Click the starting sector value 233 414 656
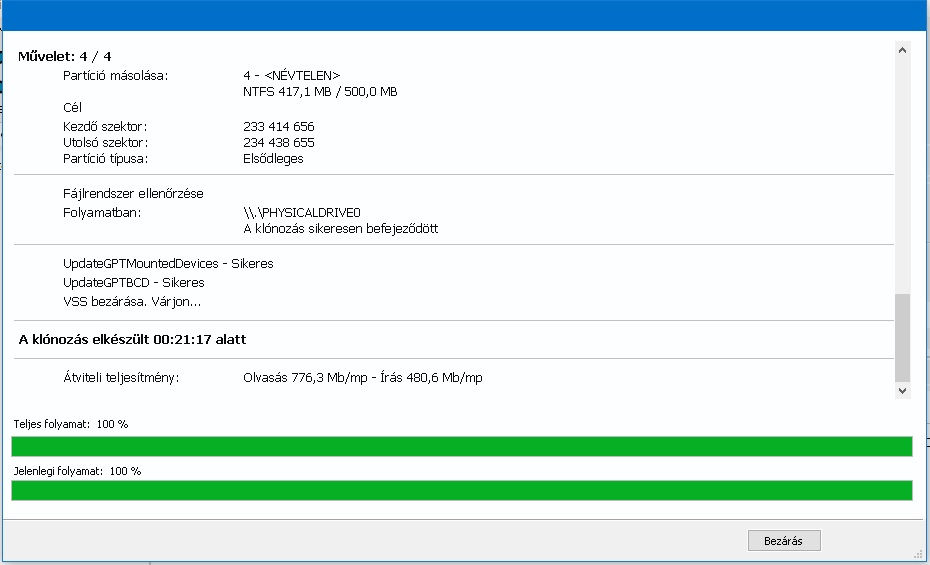Screen dimensions: 930x565 click(279, 127)
